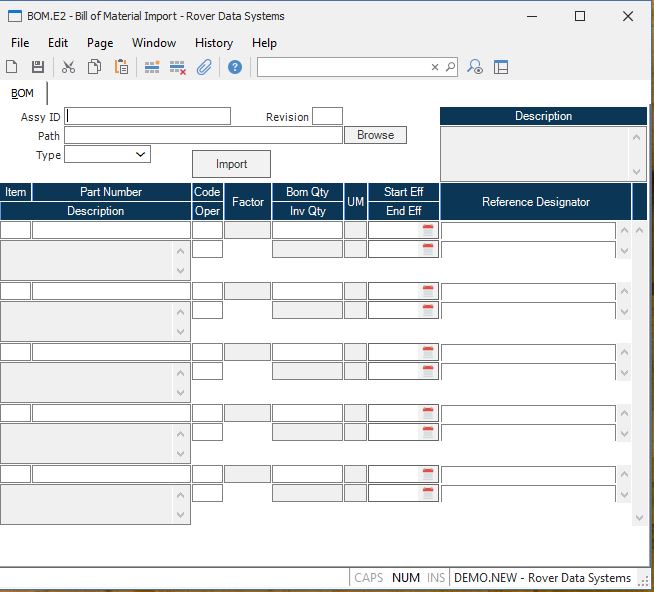Open the Window menu
Viewport: 654px width, 592px height.
click(x=154, y=43)
